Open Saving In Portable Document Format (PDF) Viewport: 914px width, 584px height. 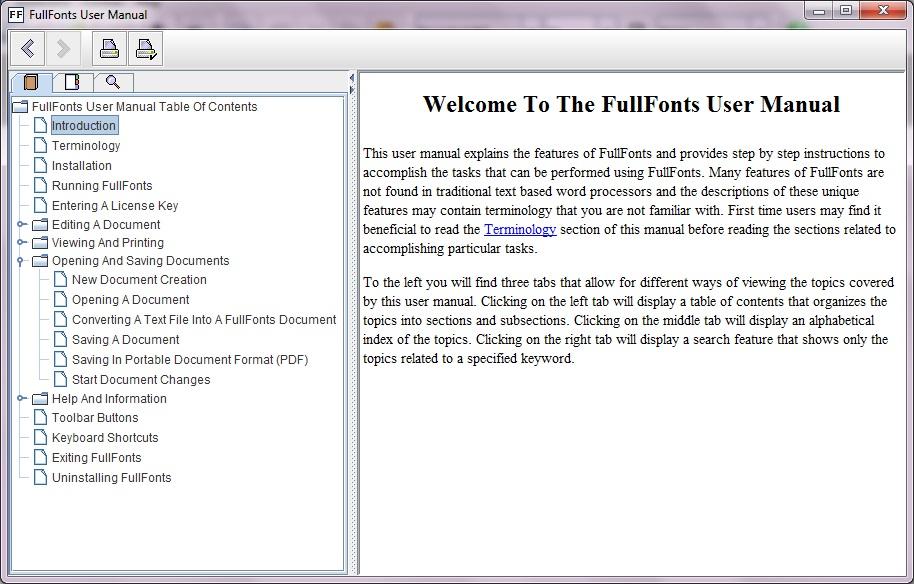click(190, 360)
